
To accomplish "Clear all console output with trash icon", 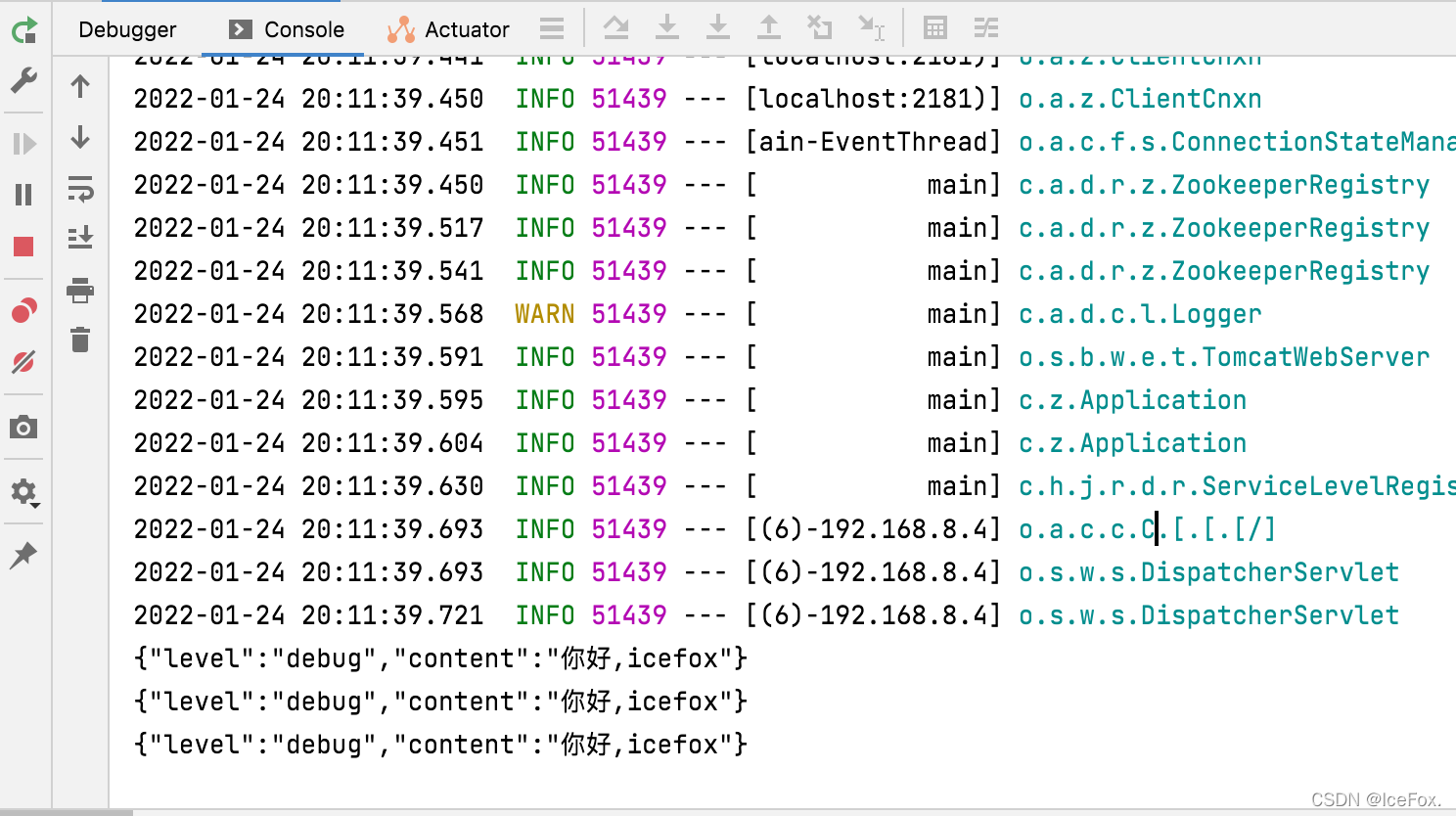I will tap(80, 340).
